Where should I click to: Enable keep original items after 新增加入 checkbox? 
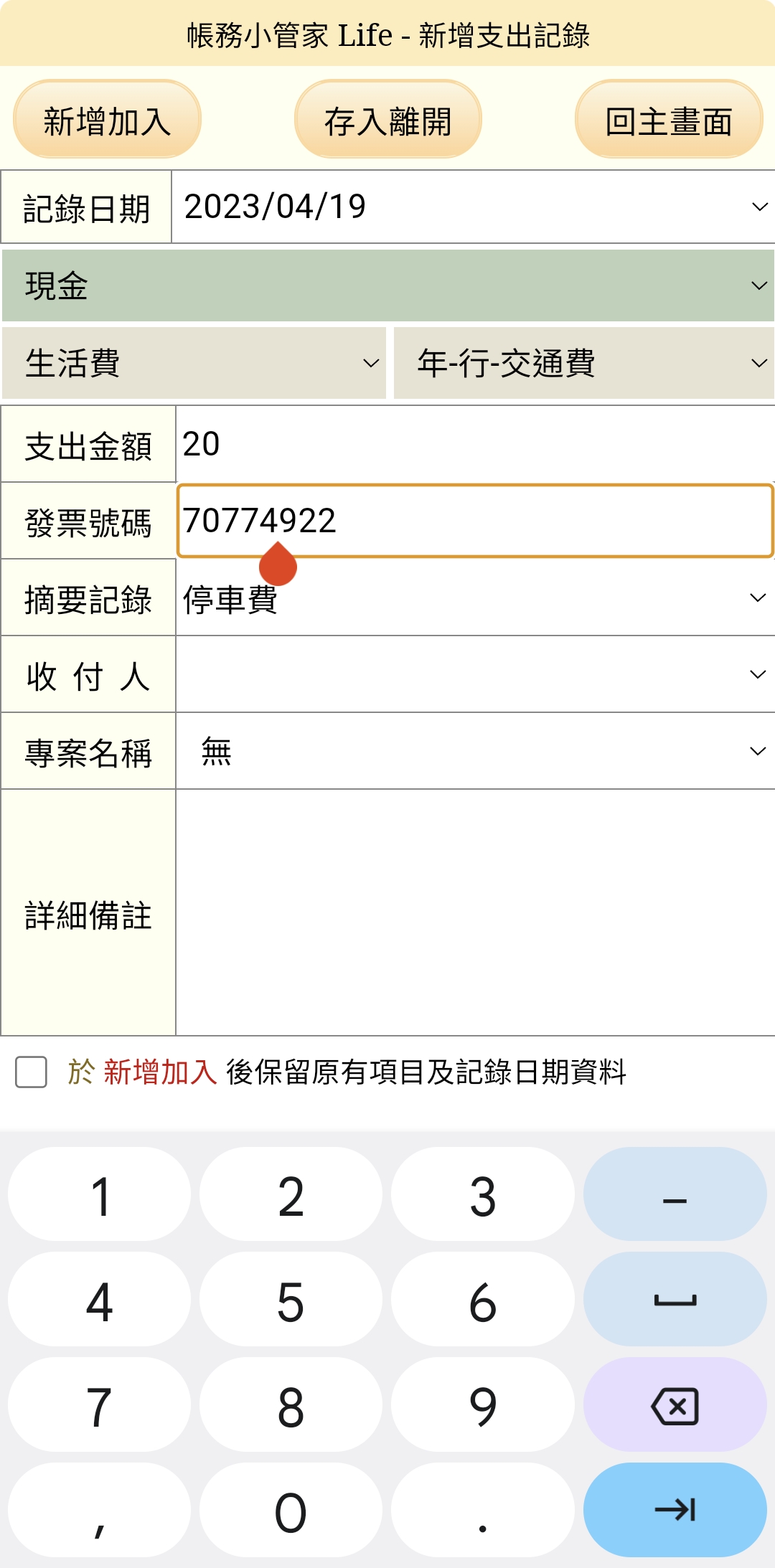point(32,1072)
